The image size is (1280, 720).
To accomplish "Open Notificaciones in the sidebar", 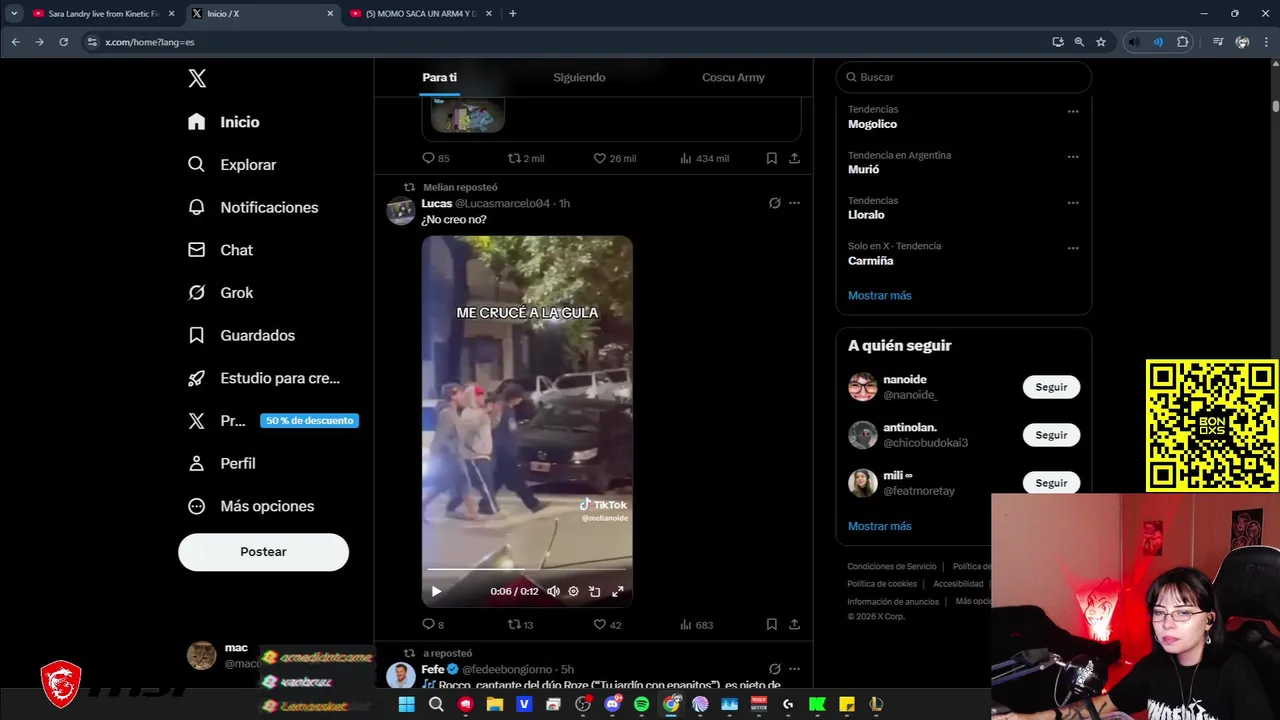I will [x=254, y=207].
